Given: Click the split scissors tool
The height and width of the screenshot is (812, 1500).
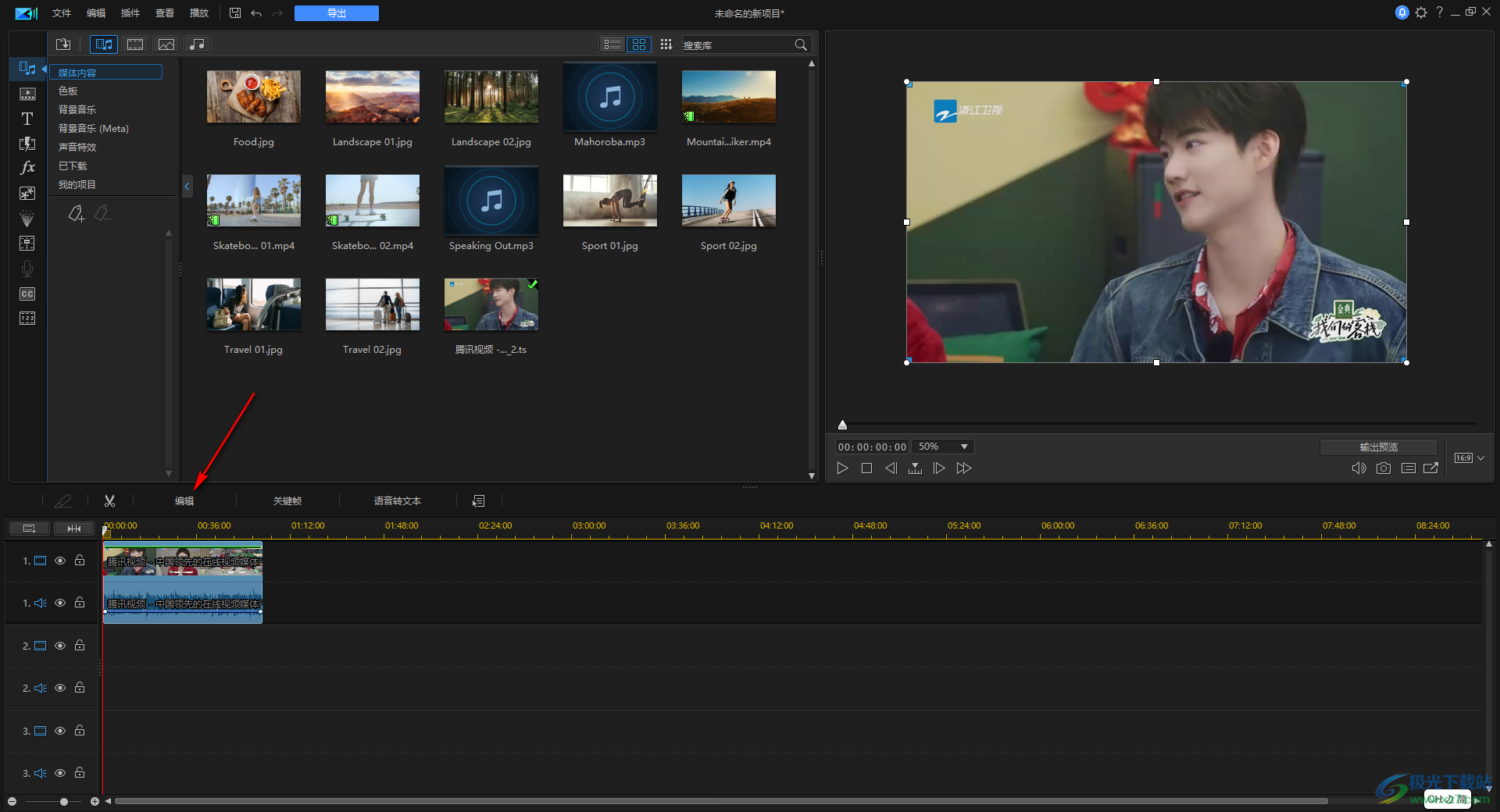Looking at the screenshot, I should [110, 501].
